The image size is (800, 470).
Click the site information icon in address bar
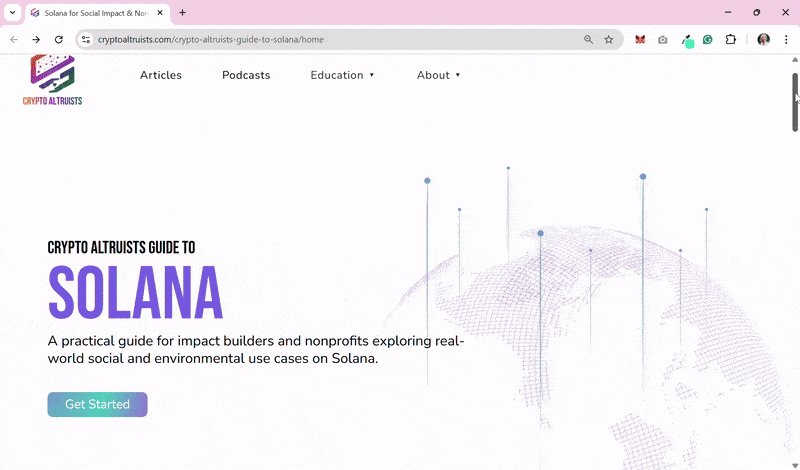click(x=86, y=40)
